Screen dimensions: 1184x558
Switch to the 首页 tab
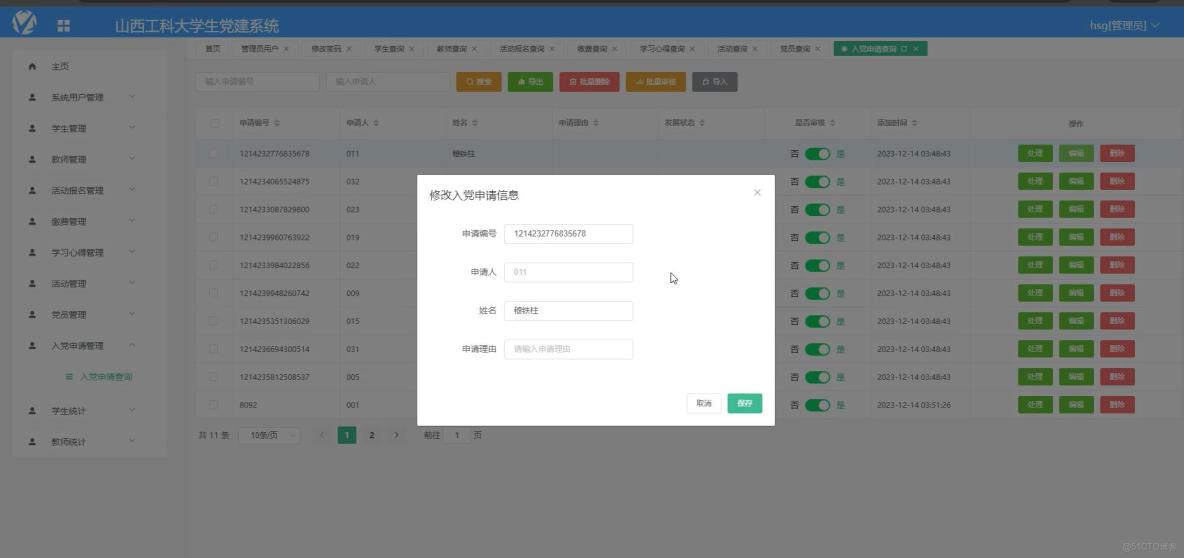point(214,48)
